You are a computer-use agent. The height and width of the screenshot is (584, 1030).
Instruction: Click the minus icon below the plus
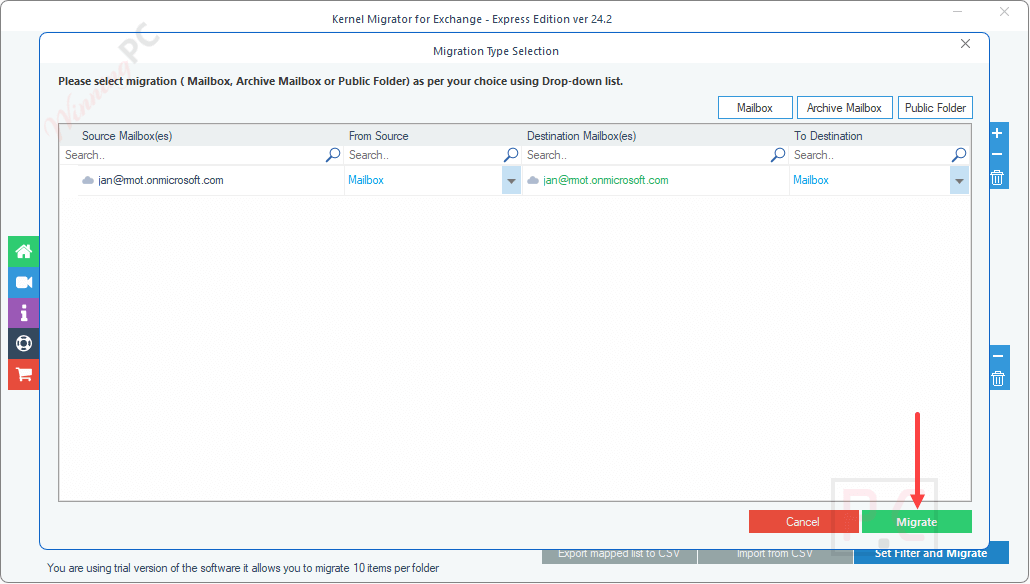(997, 154)
